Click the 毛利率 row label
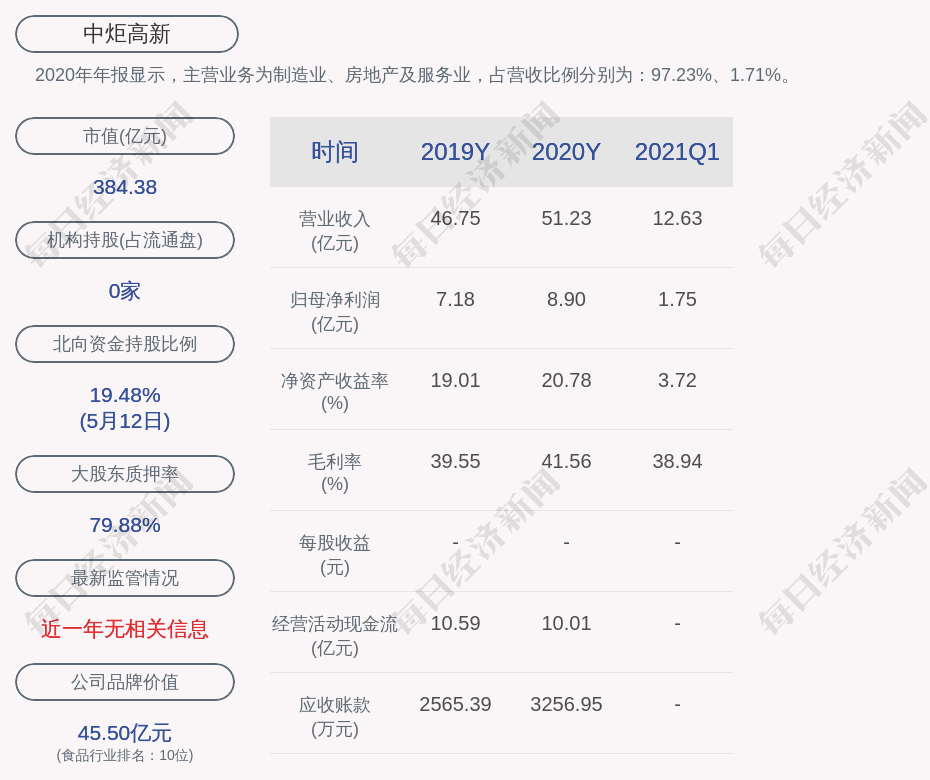This screenshot has height=780, width=930. click(x=335, y=473)
